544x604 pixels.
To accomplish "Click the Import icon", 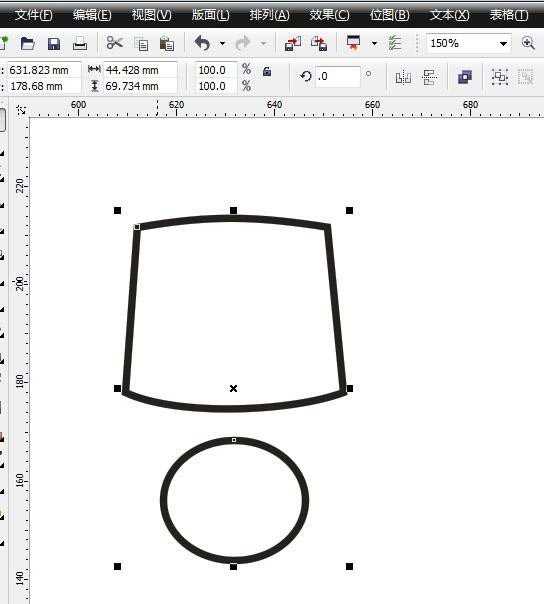I will pyautogui.click(x=293, y=44).
